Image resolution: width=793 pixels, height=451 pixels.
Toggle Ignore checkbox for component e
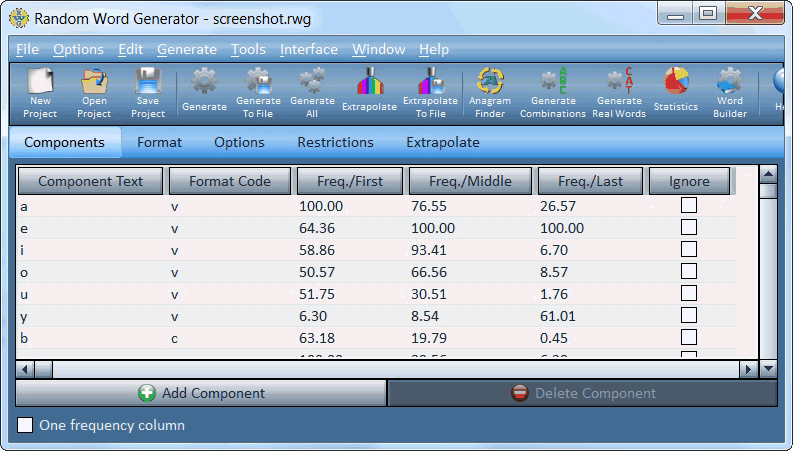[x=689, y=228]
